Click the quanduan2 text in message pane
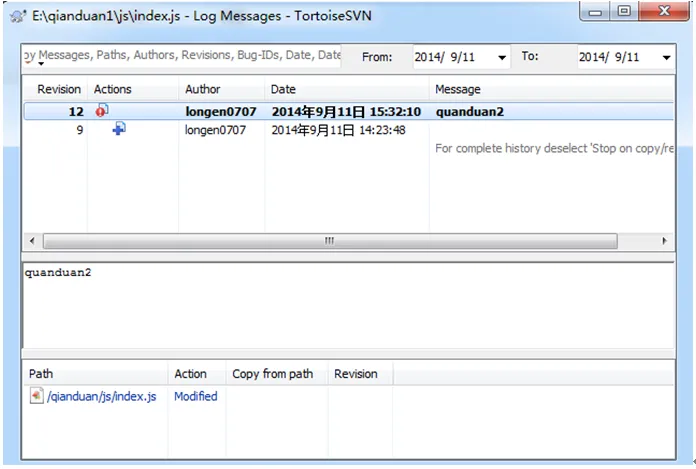696x469 pixels. click(x=58, y=272)
